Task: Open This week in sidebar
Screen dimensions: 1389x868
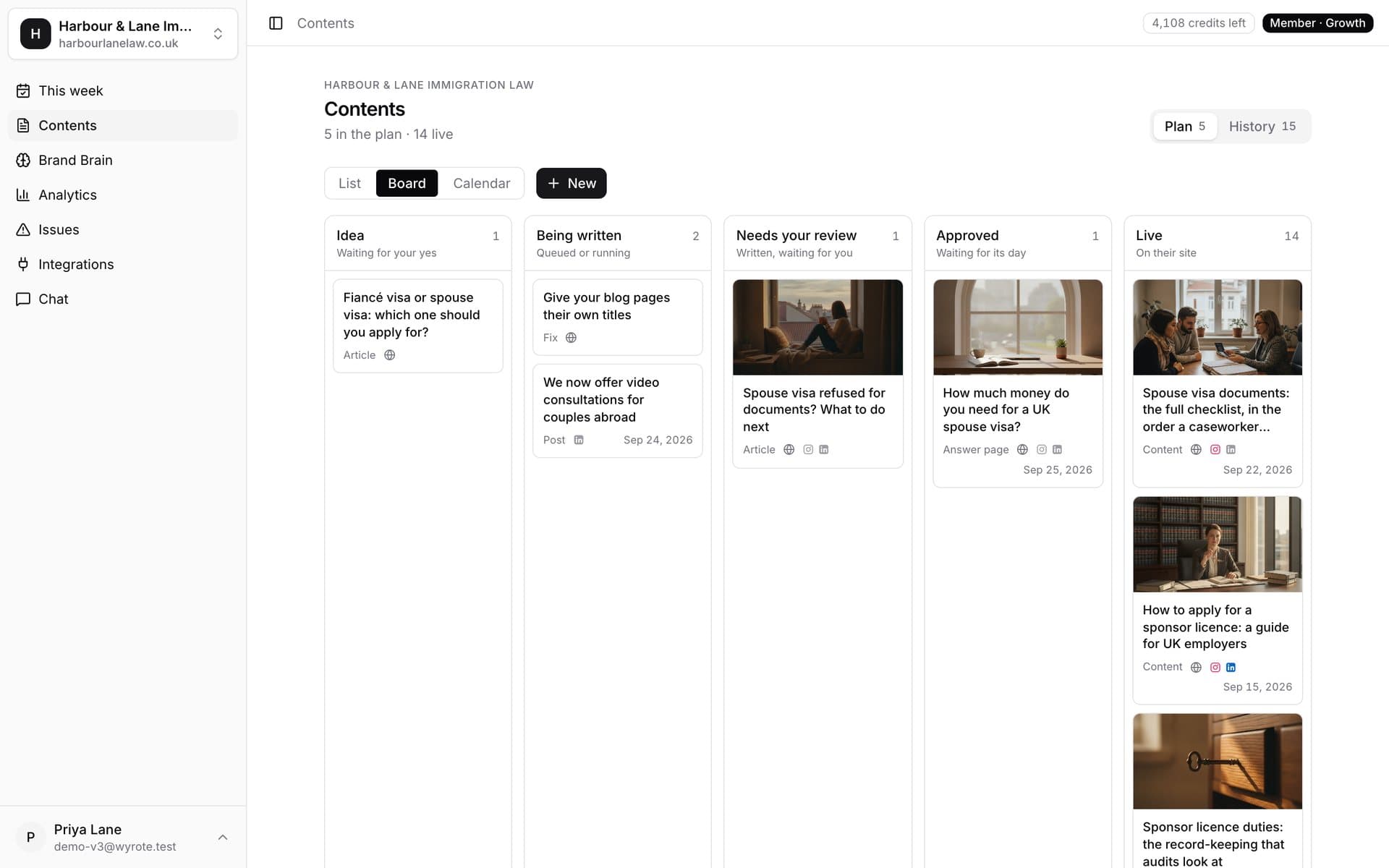Action: 123,90
